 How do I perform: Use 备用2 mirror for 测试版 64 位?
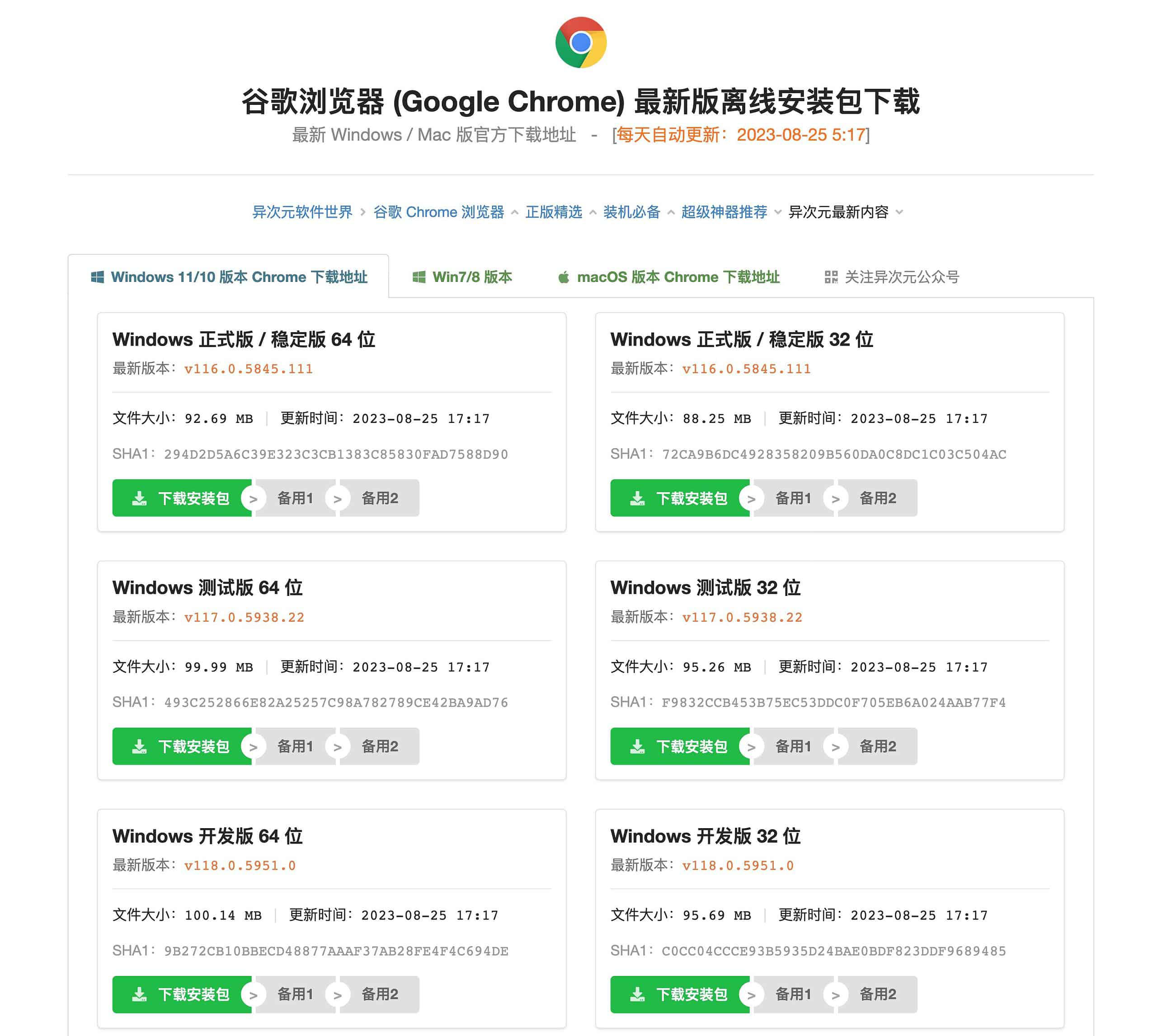pos(380,746)
